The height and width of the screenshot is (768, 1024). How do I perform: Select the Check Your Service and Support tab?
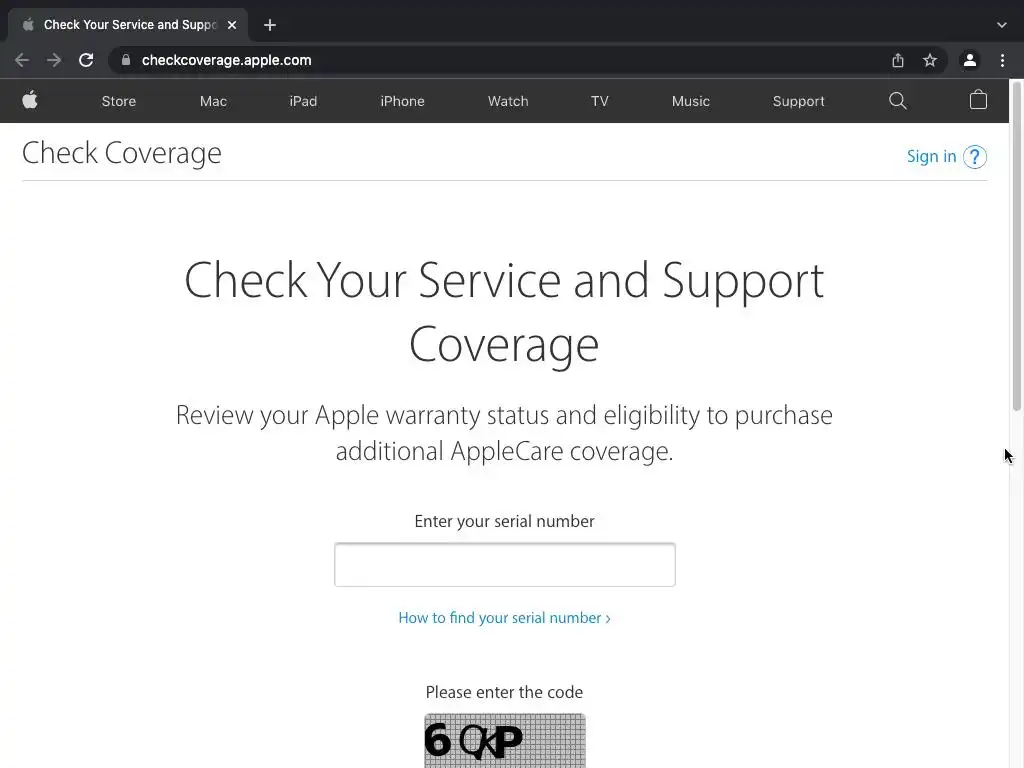(128, 25)
